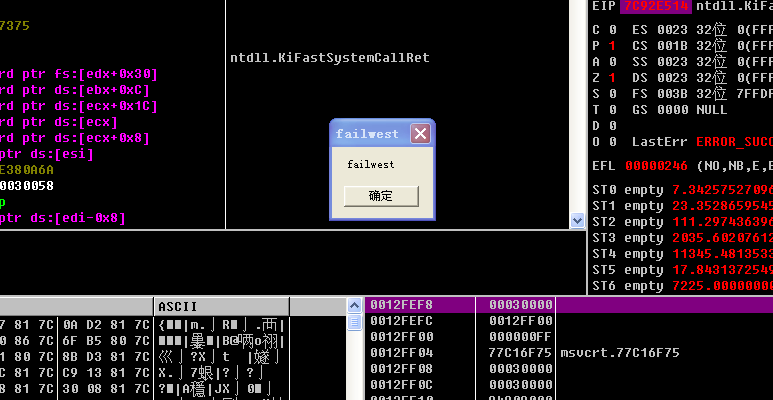The height and width of the screenshot is (400, 773).
Task: Click the EIP register value 7C92E514
Action: coord(655,6)
